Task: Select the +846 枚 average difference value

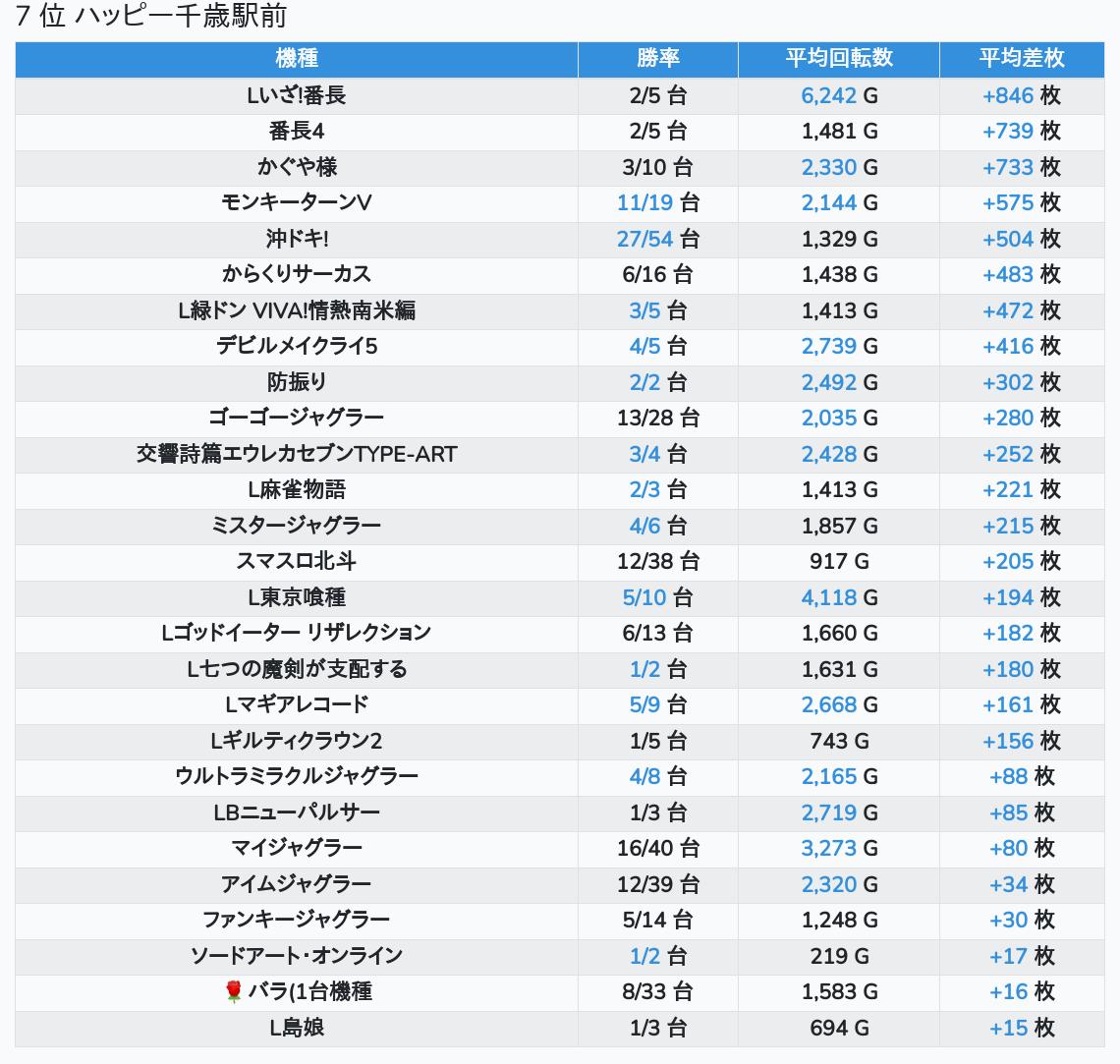Action: [x=1022, y=95]
